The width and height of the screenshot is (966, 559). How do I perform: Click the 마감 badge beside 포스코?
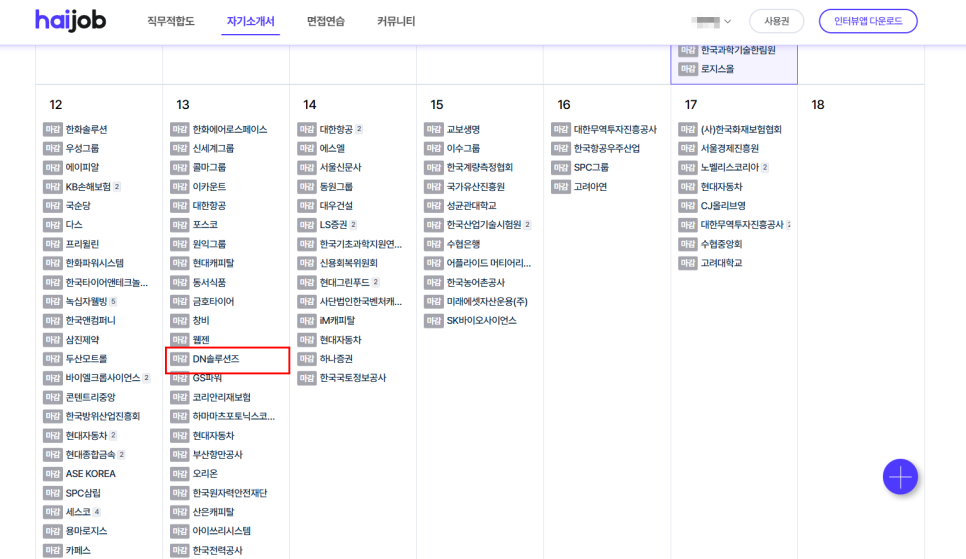coord(180,225)
